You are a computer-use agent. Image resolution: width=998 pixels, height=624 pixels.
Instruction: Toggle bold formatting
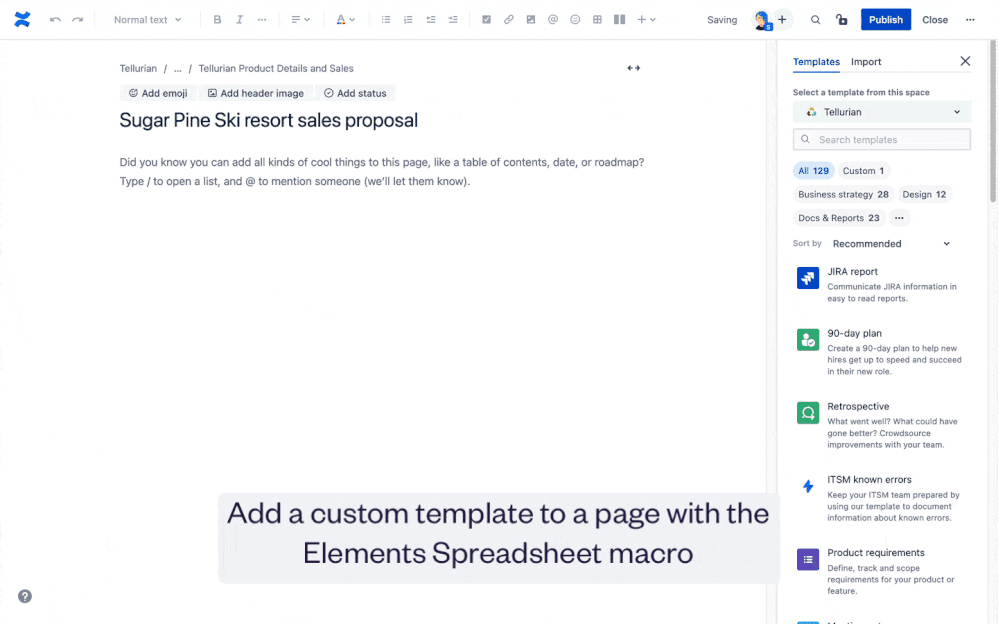pos(217,19)
